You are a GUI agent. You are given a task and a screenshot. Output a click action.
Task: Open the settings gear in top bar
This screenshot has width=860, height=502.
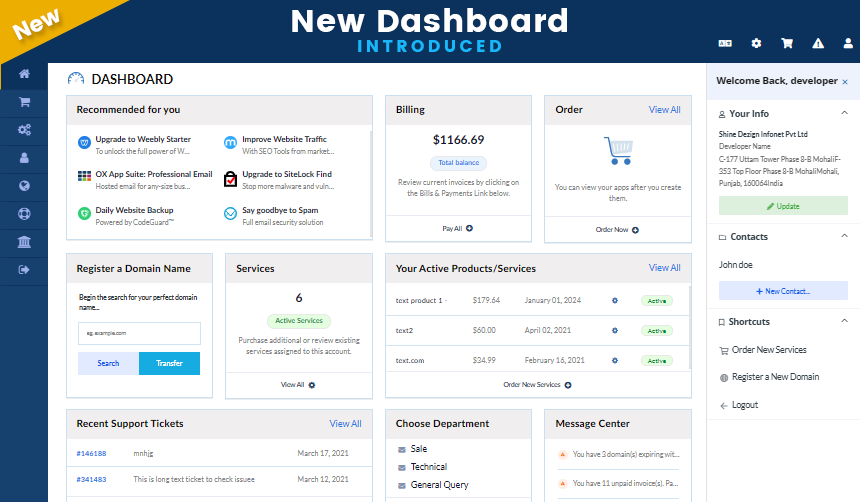point(756,43)
